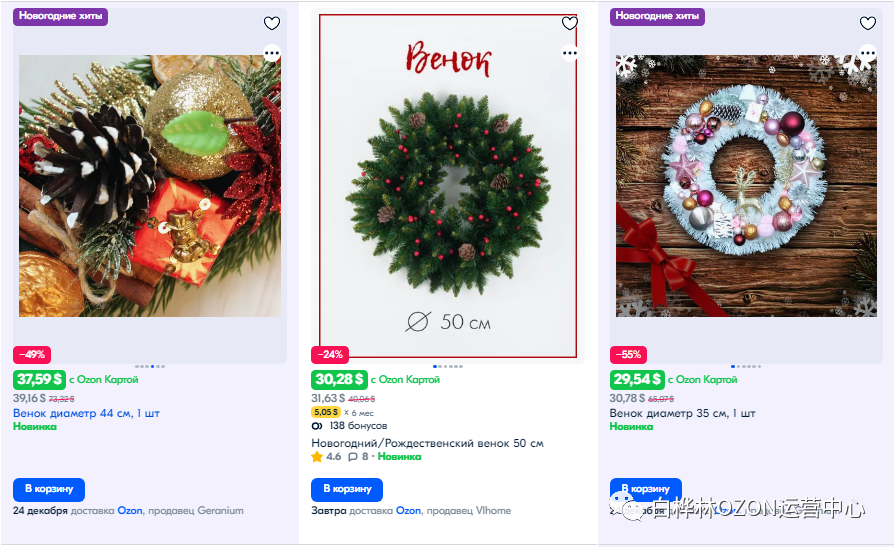This screenshot has width=894, height=547.
Task: Open reviews via the comment bubble icon
Action: (353, 457)
